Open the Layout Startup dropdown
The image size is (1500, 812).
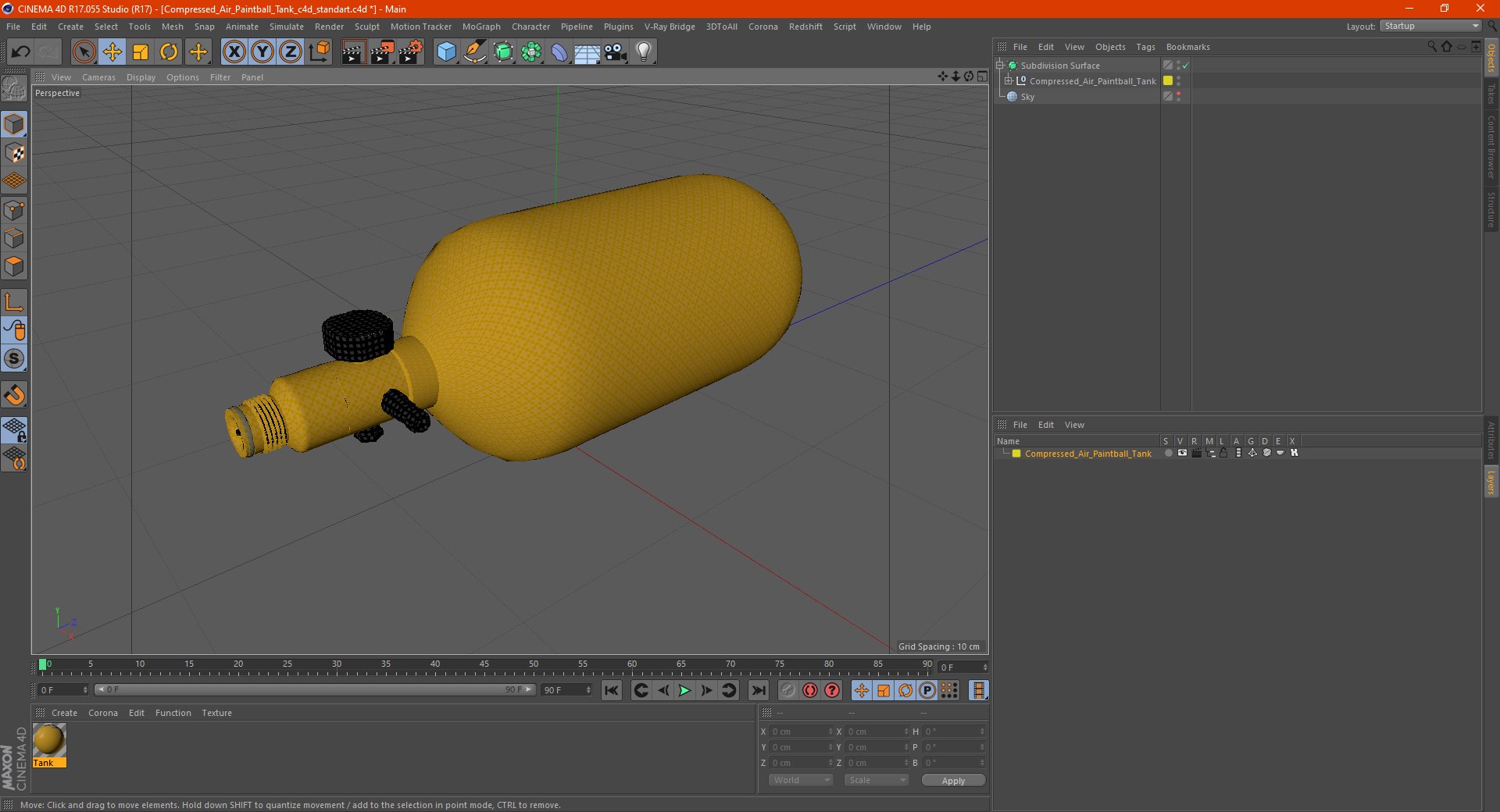[x=1430, y=27]
